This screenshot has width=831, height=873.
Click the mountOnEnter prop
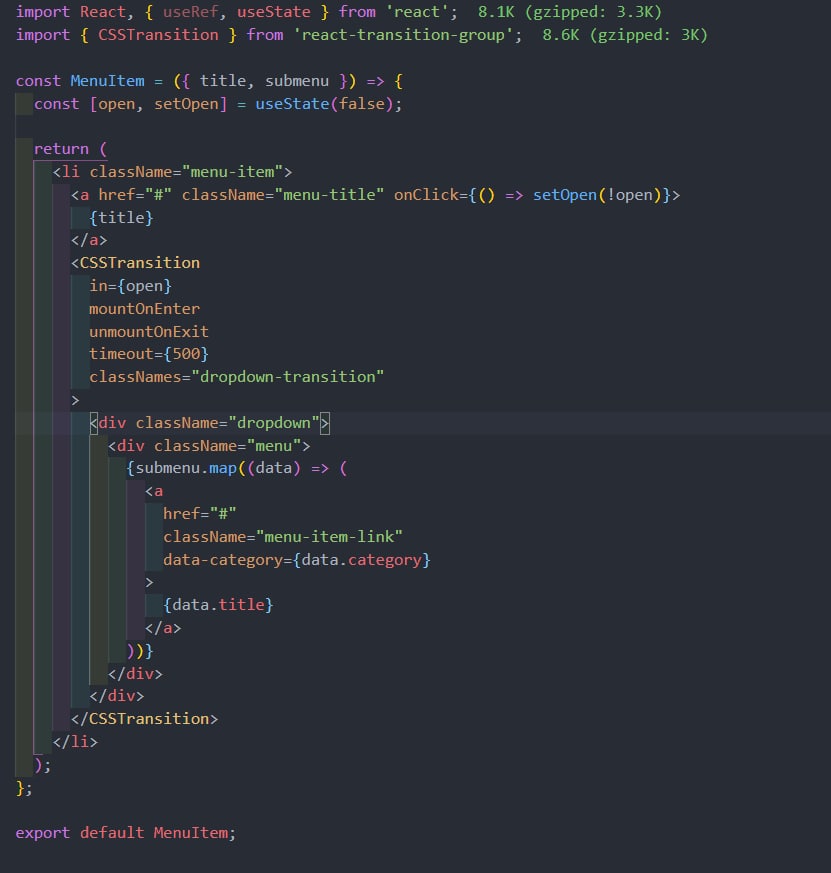tap(144, 309)
